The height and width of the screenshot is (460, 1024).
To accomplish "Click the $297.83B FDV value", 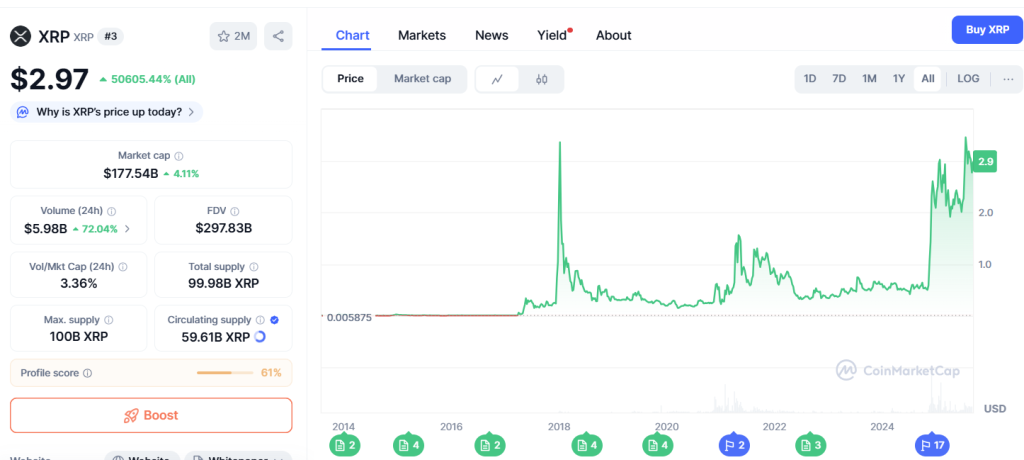I will 223,228.
